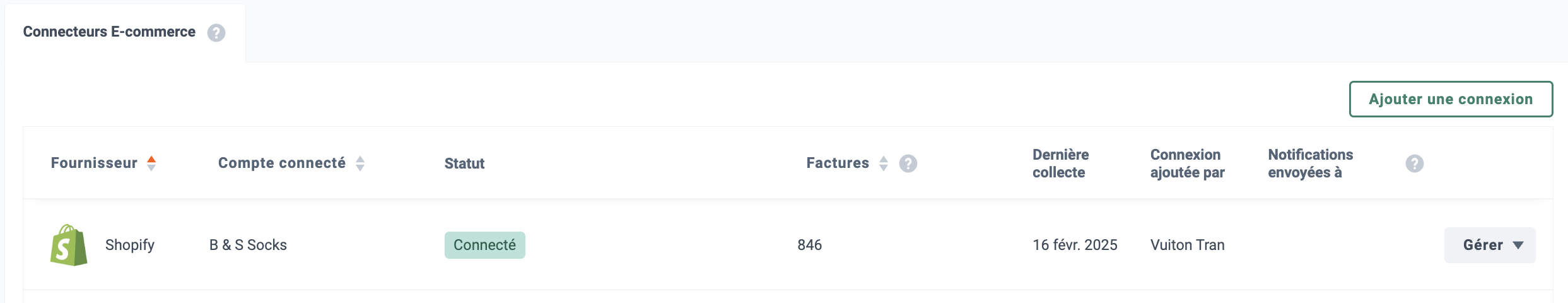Viewport: 1568px width, 303px height.
Task: Click the Fournisseur column header
Action: pos(94,163)
